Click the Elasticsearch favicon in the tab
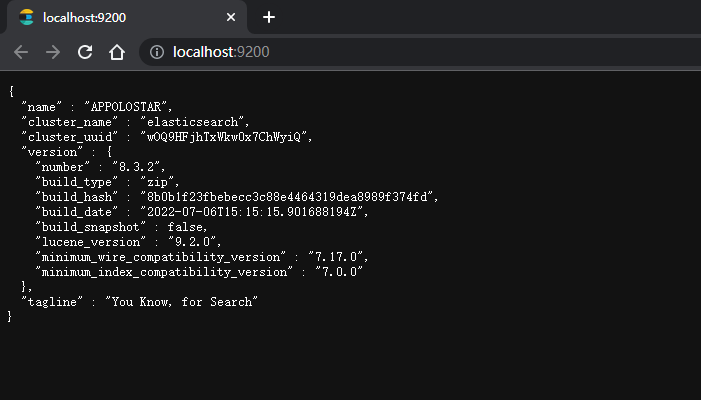701x400 pixels. [27, 17]
